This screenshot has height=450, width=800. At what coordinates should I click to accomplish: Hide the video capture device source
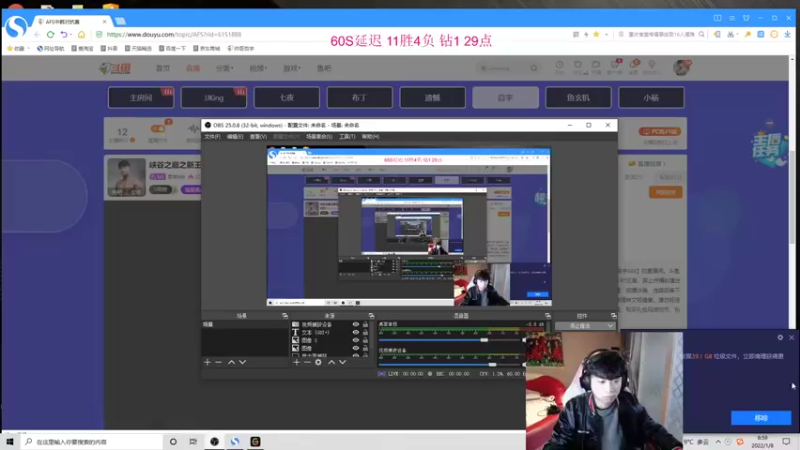pyautogui.click(x=356, y=324)
